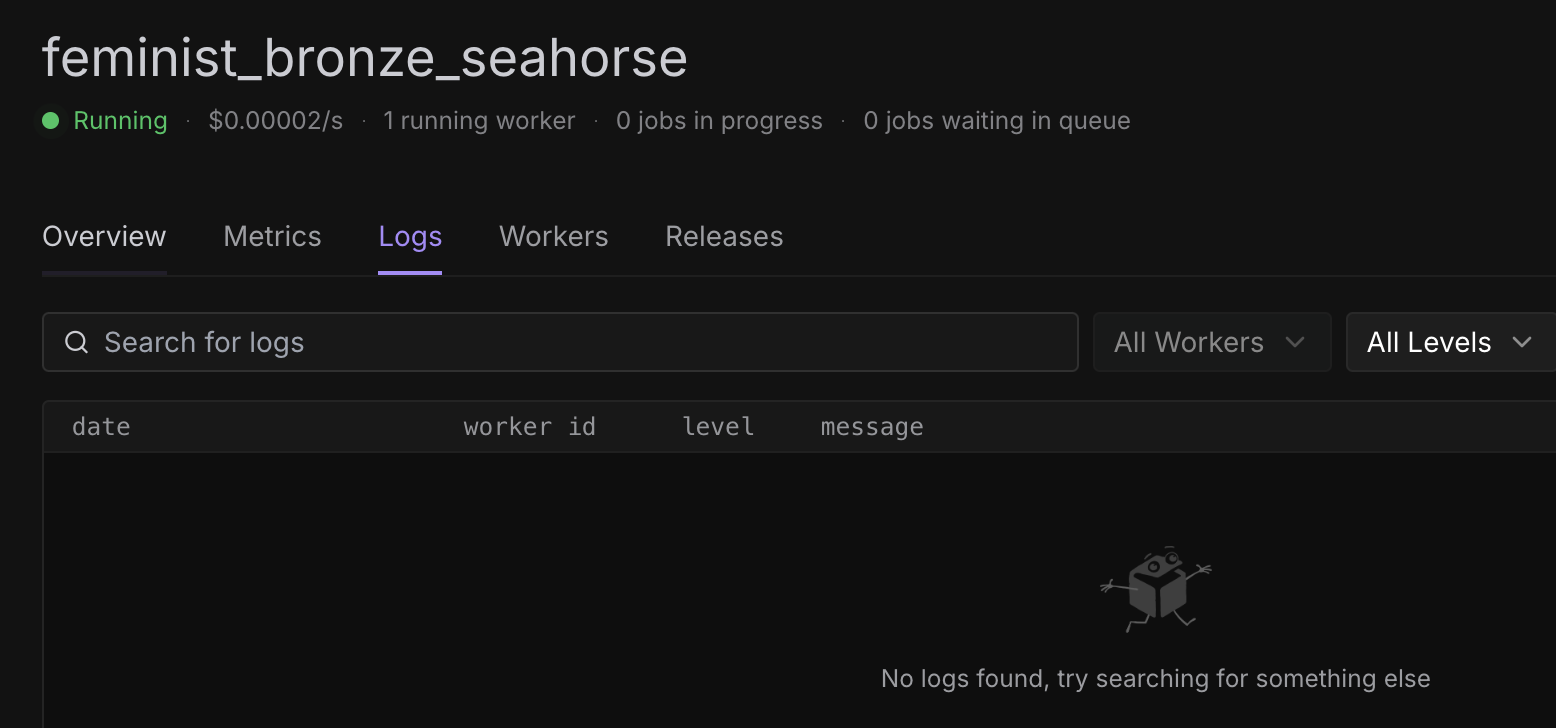Click the 0 jobs waiting in queue label
The width and height of the screenshot is (1556, 728).
(997, 121)
